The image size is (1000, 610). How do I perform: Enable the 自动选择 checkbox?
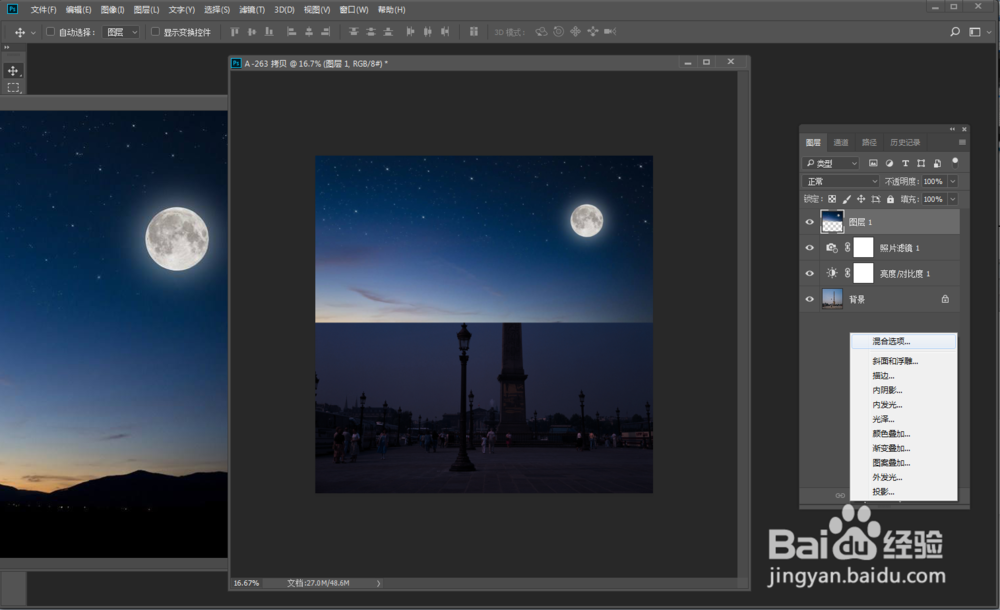(x=50, y=32)
